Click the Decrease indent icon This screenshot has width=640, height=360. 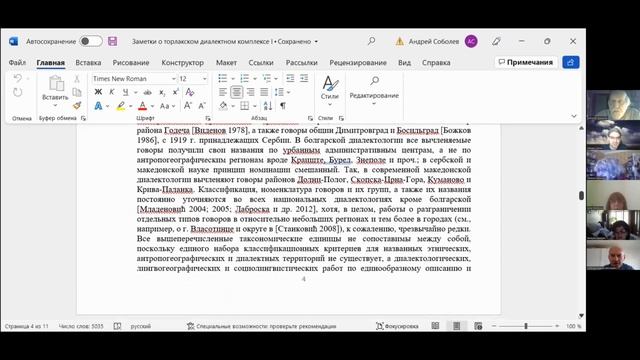[290, 78]
